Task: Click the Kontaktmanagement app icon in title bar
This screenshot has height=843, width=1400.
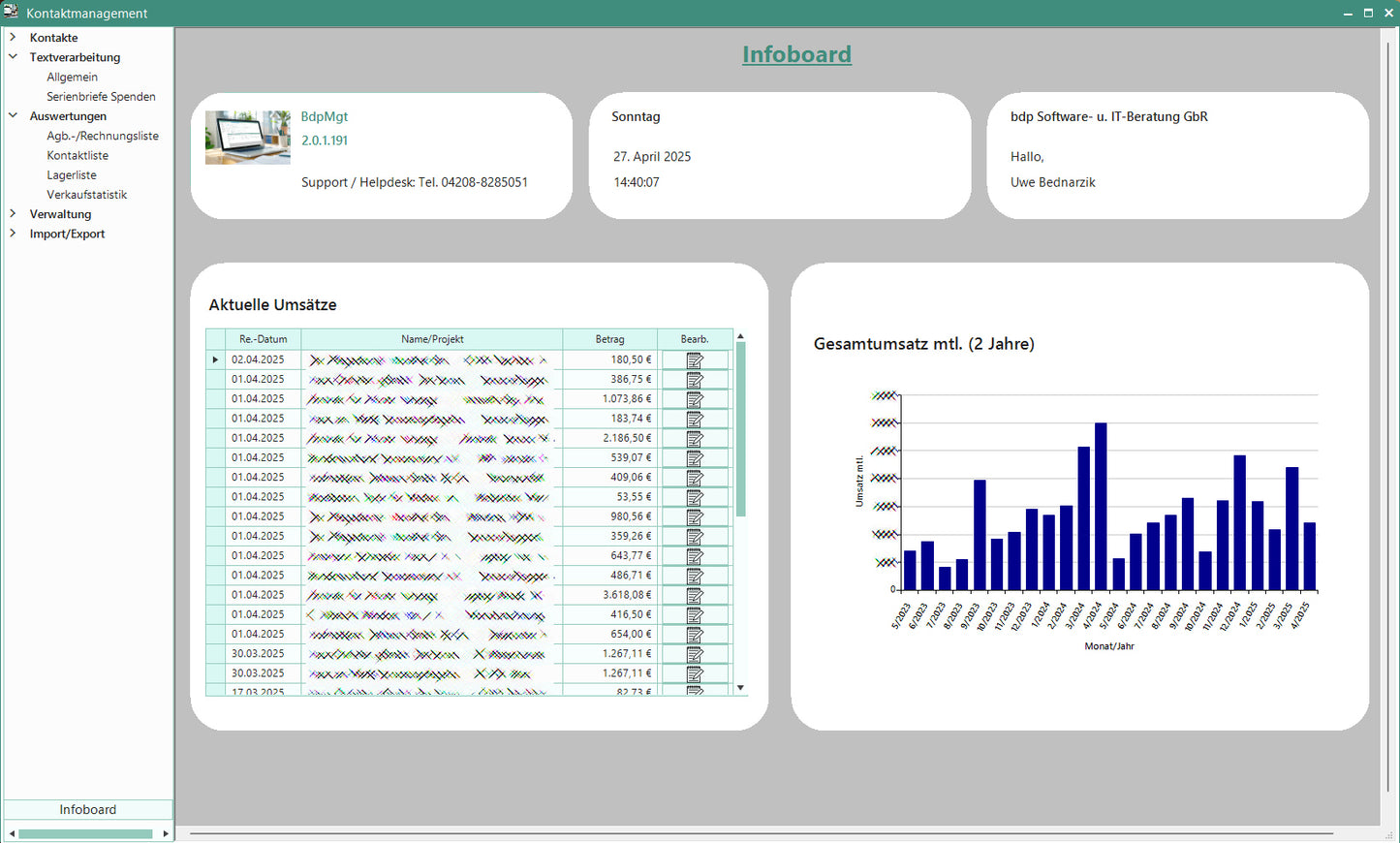Action: coord(11,13)
